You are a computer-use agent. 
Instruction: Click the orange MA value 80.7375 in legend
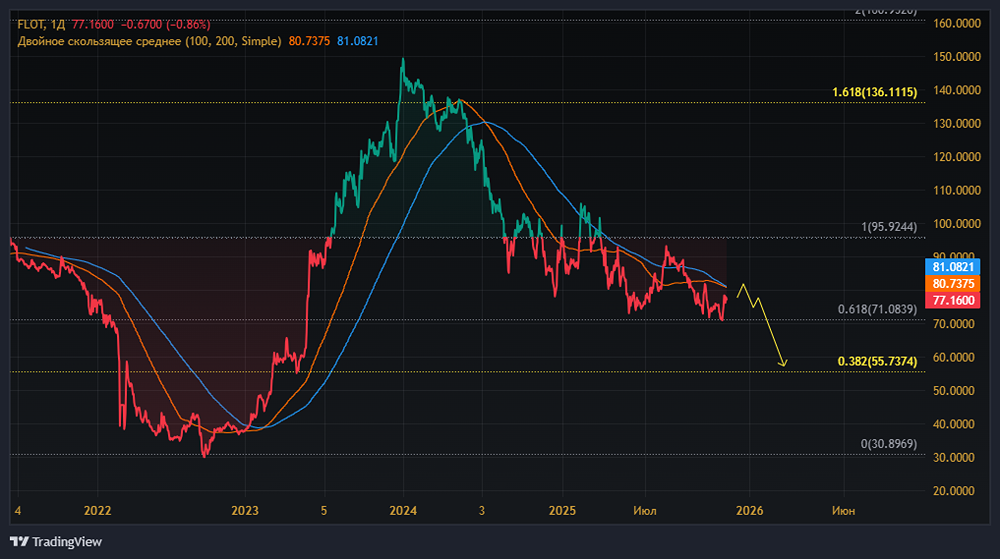309,41
